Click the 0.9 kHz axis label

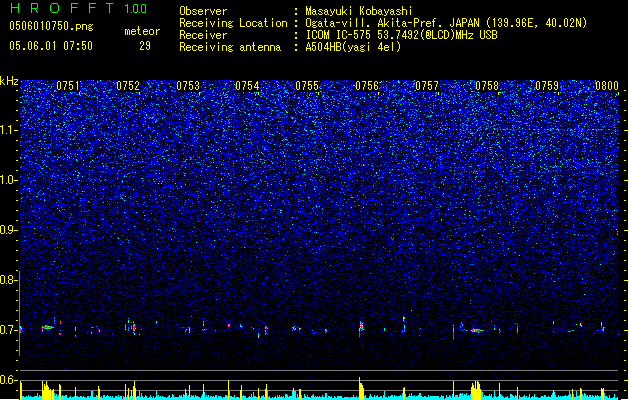click(8, 230)
